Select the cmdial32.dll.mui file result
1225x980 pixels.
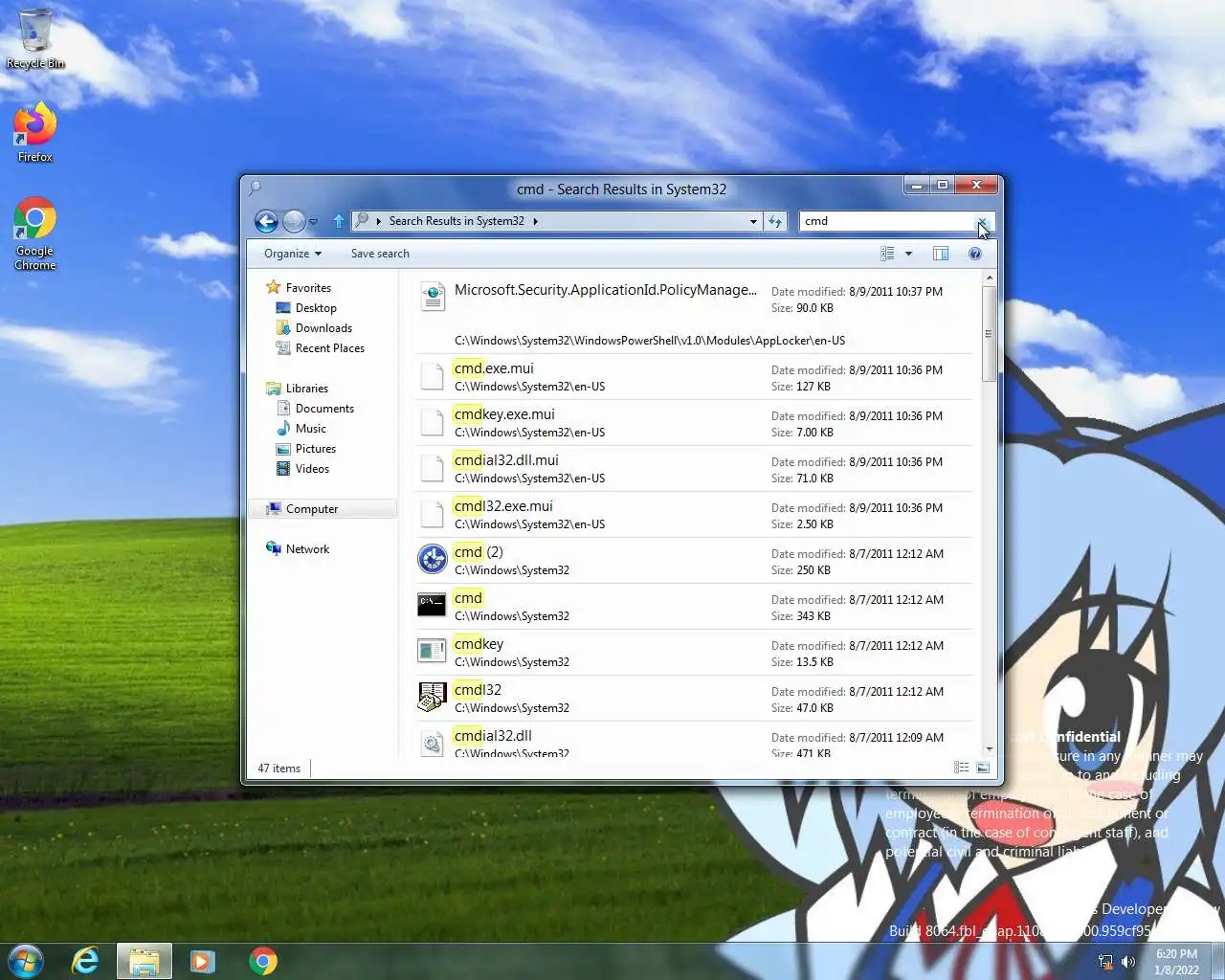click(694, 469)
